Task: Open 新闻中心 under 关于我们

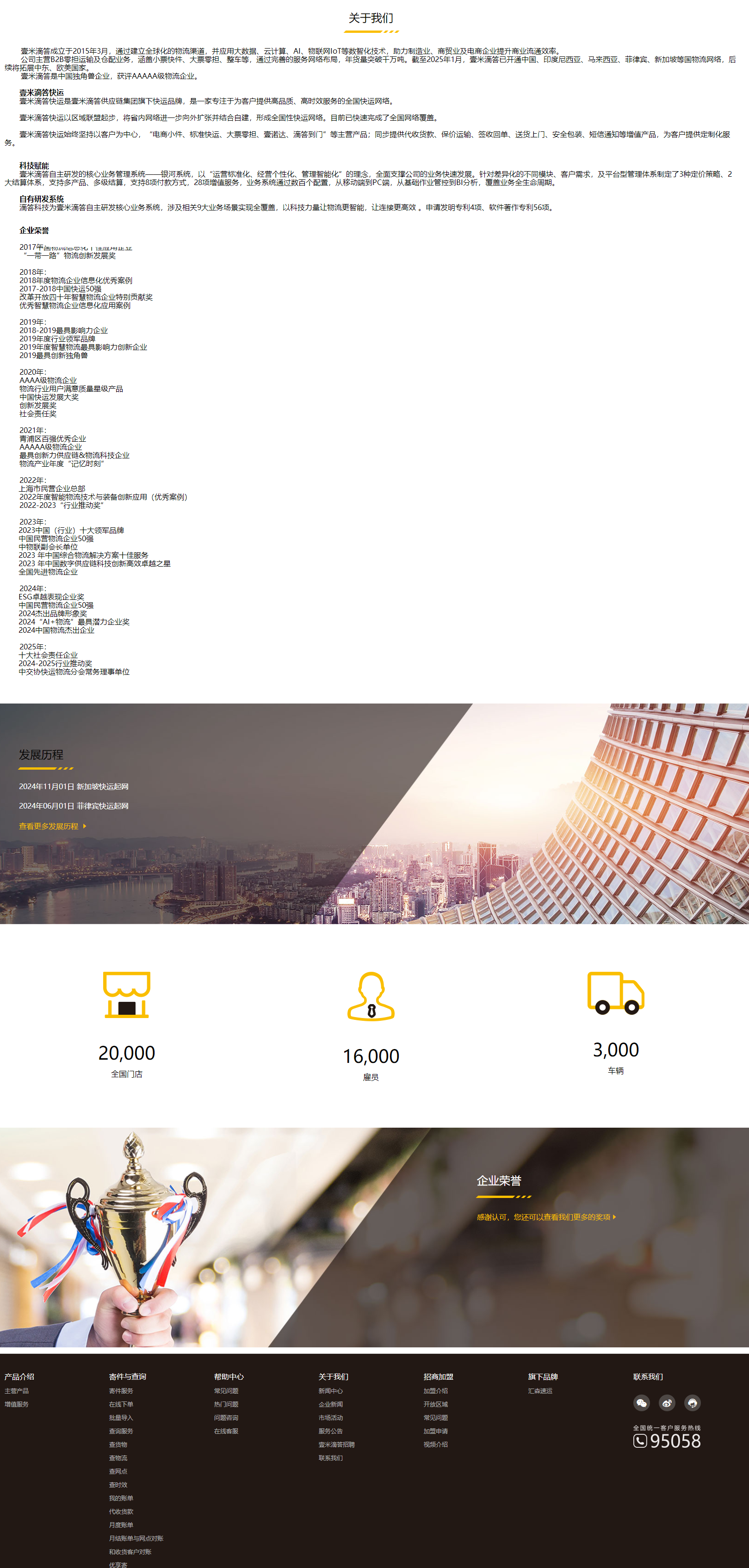Action: pyautogui.click(x=331, y=1391)
